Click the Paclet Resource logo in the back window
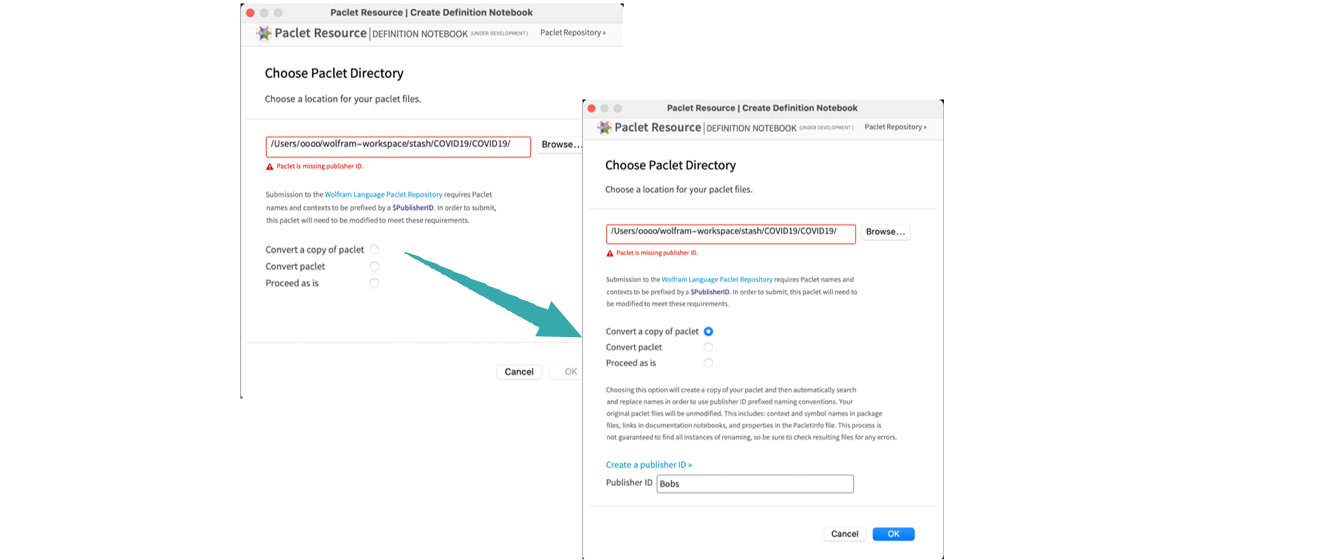 [264, 33]
